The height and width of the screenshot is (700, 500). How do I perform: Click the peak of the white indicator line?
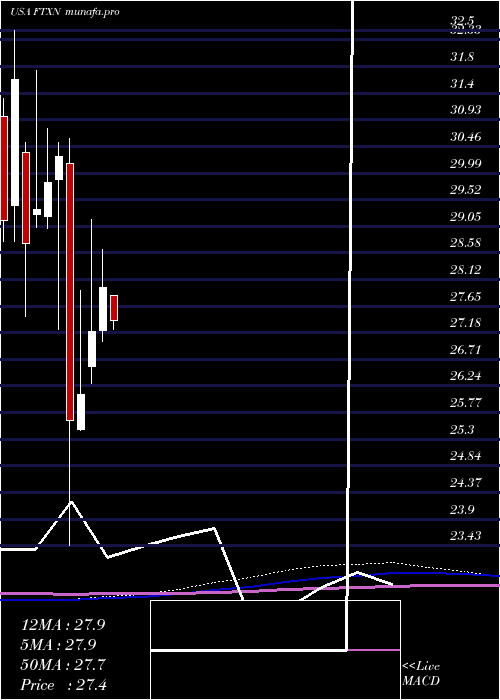[x=71, y=502]
